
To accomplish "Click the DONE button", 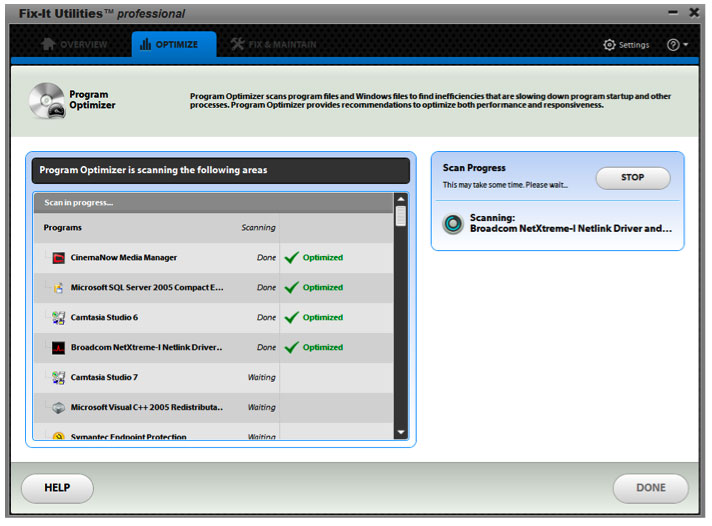I will coord(650,488).
